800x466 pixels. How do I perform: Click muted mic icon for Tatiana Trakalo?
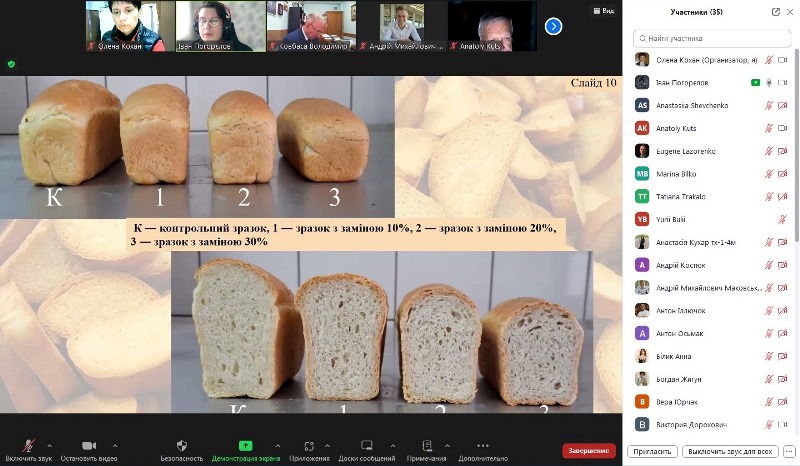(x=769, y=197)
